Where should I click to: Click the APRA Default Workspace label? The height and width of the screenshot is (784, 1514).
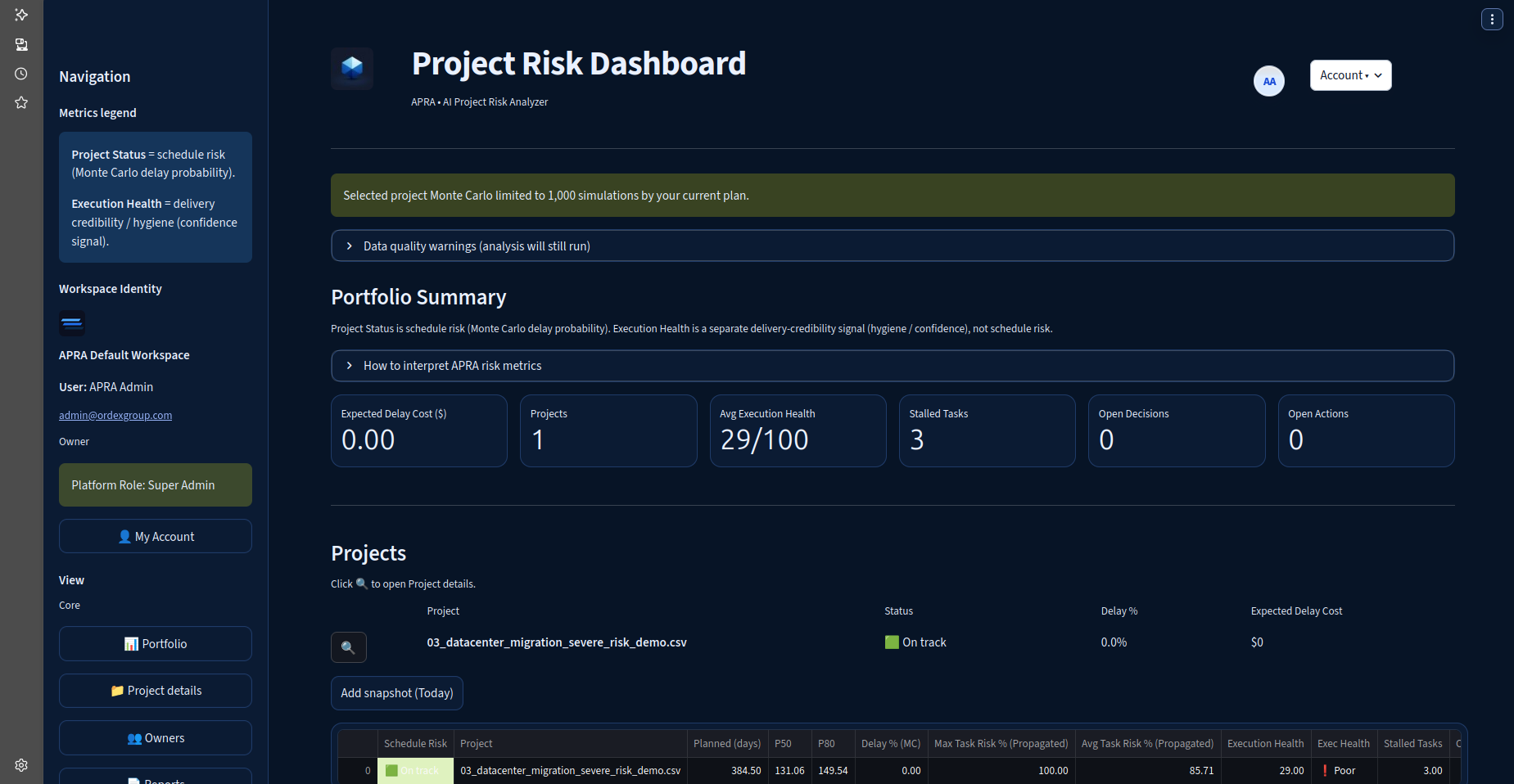(x=124, y=355)
